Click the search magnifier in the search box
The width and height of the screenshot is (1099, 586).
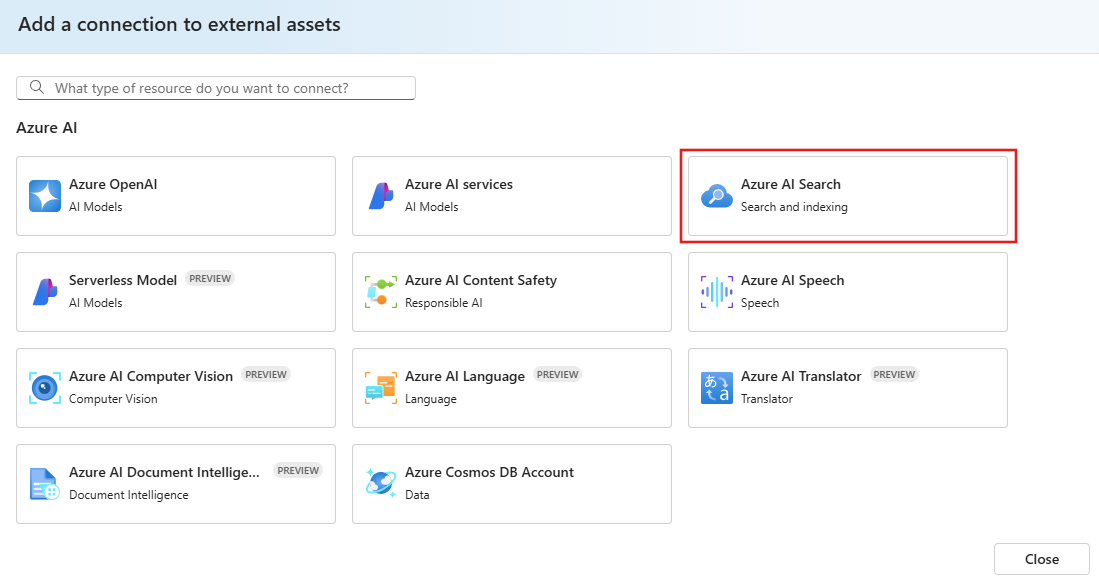coord(38,87)
